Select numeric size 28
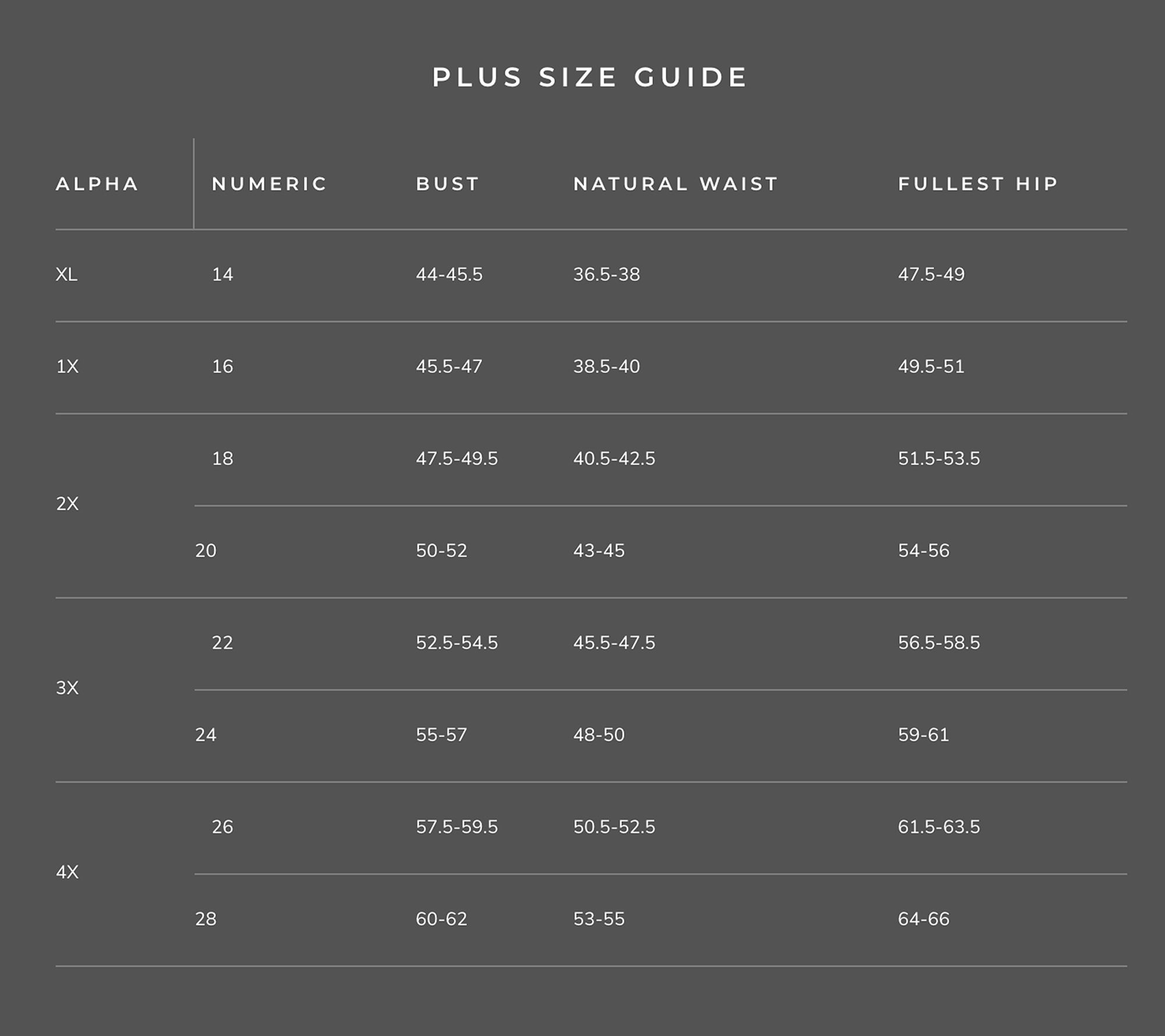This screenshot has height=1036, width=1165. (x=206, y=919)
